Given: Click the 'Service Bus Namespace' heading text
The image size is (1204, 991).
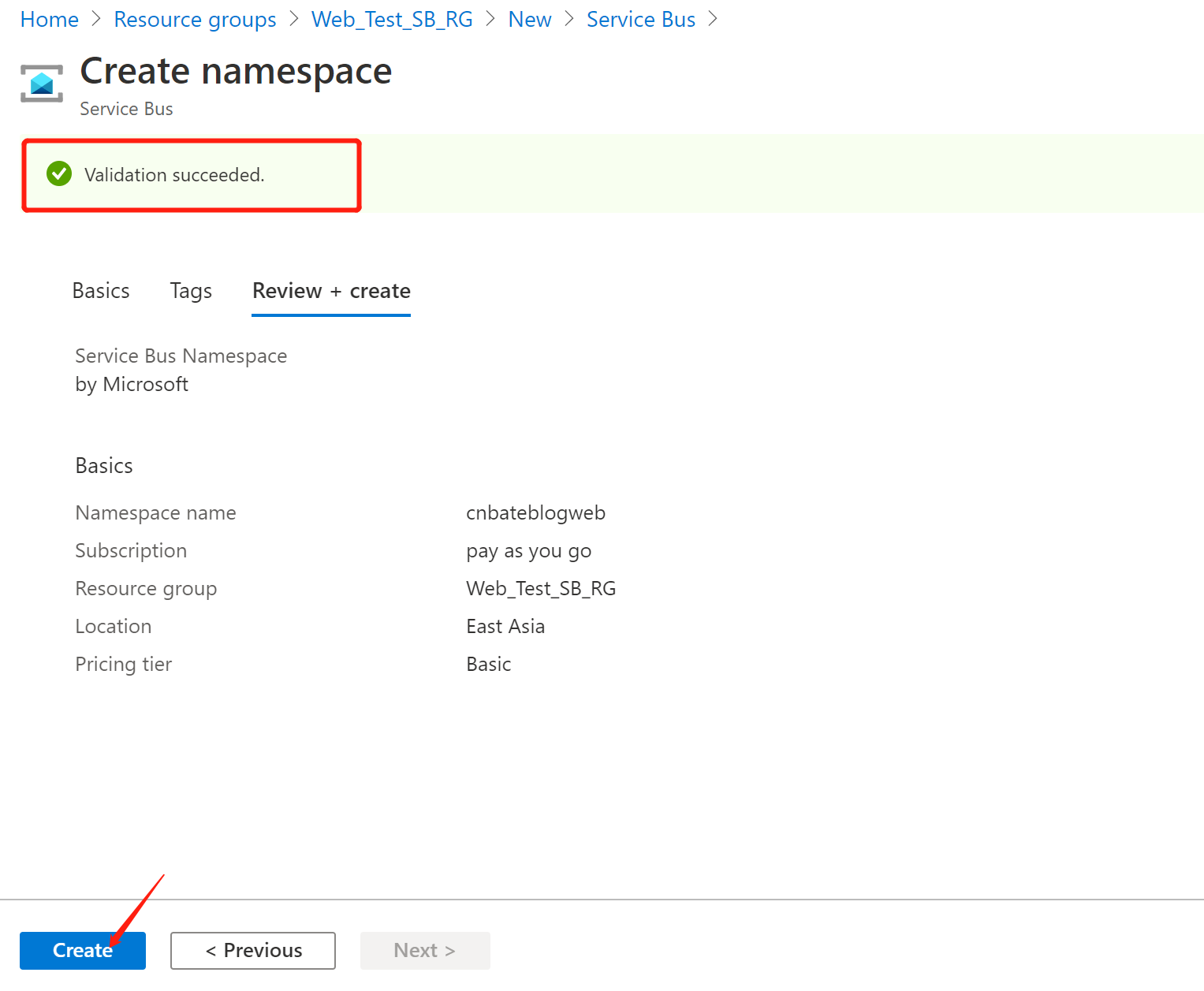Looking at the screenshot, I should pos(181,356).
